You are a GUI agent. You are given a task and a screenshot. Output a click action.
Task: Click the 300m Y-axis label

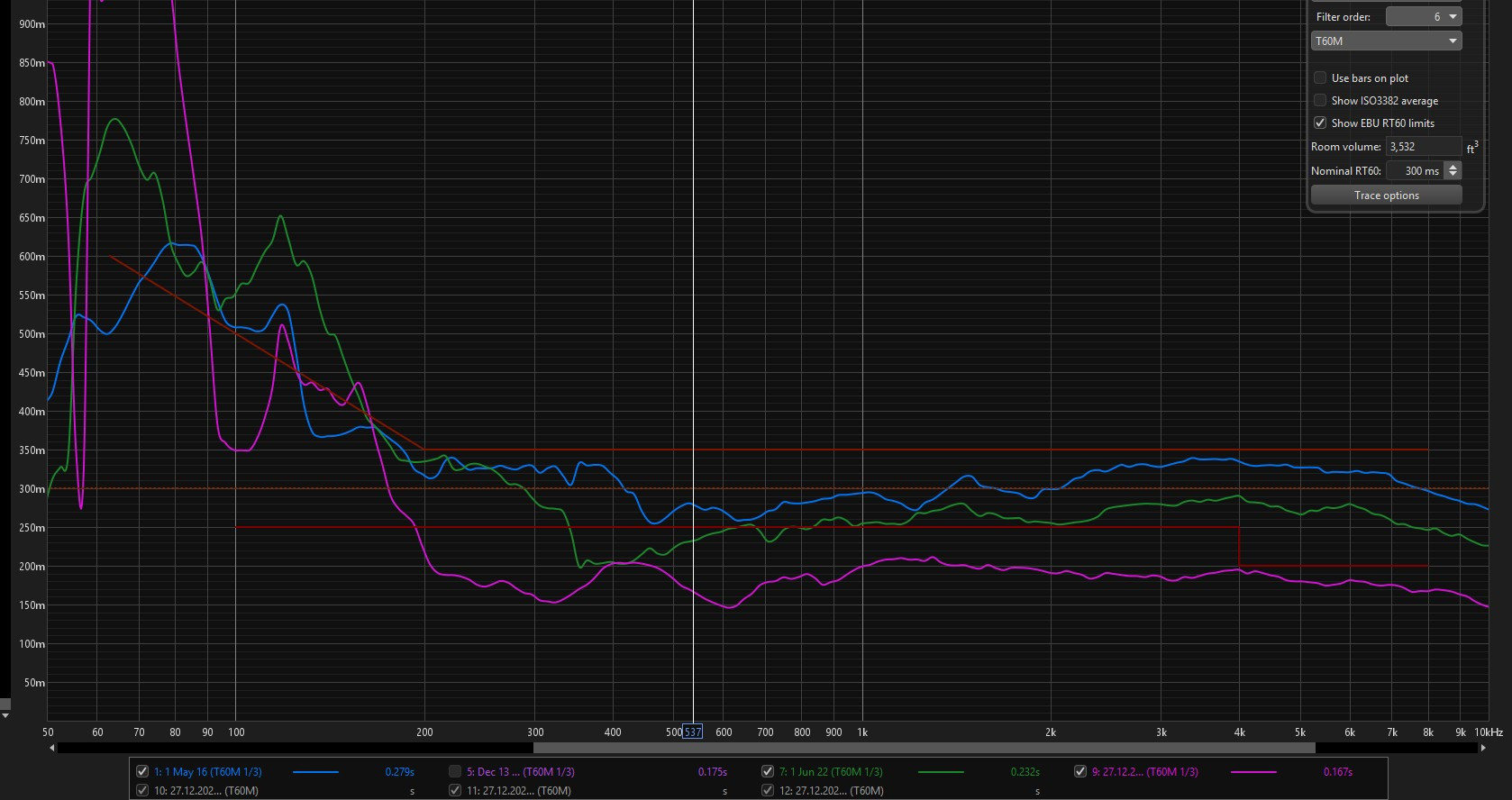coord(32,489)
